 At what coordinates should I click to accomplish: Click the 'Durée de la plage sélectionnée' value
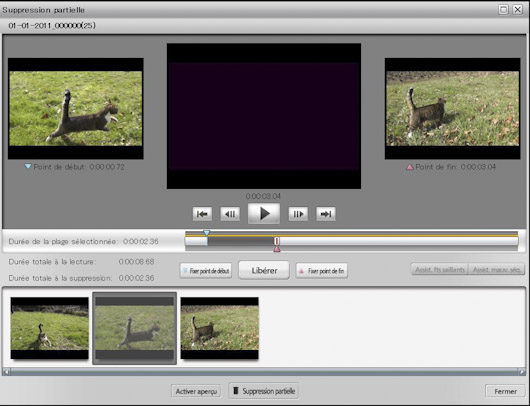point(141,242)
